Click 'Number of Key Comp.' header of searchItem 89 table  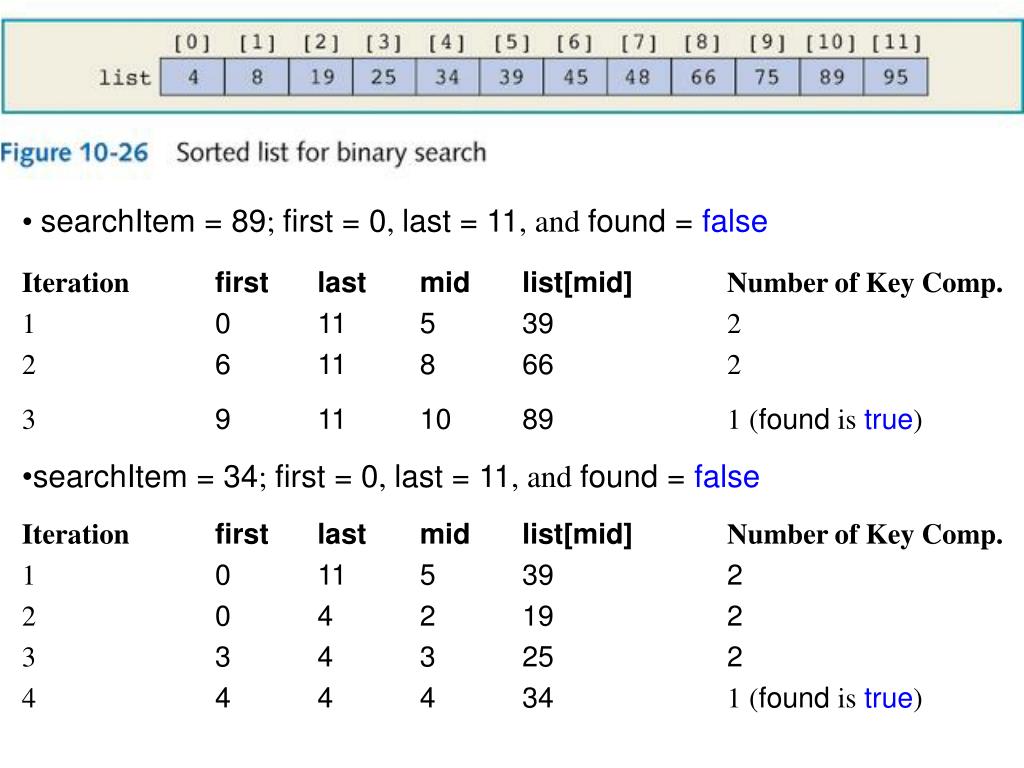coord(865,283)
